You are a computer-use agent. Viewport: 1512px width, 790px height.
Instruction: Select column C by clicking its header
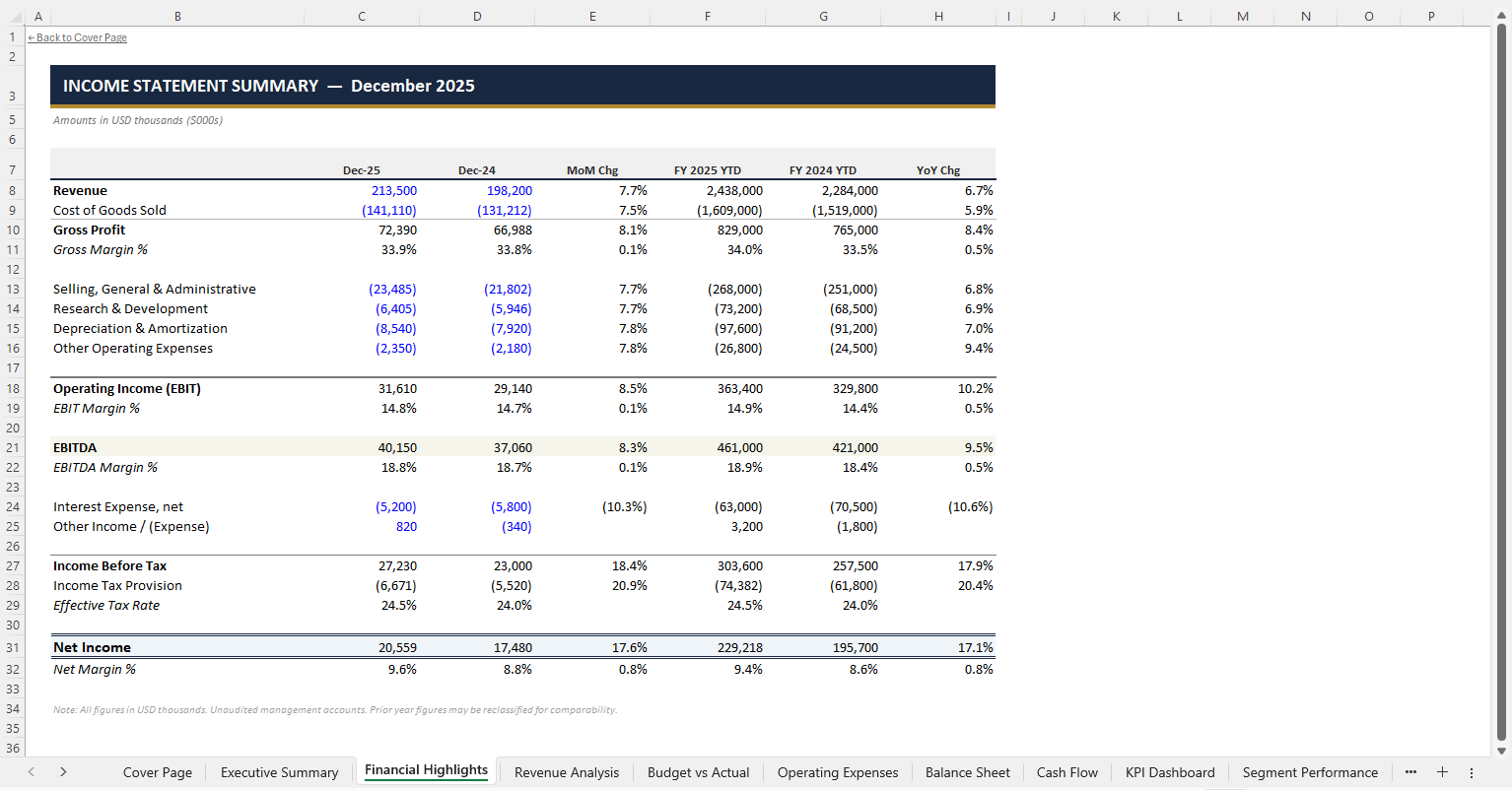pos(361,16)
